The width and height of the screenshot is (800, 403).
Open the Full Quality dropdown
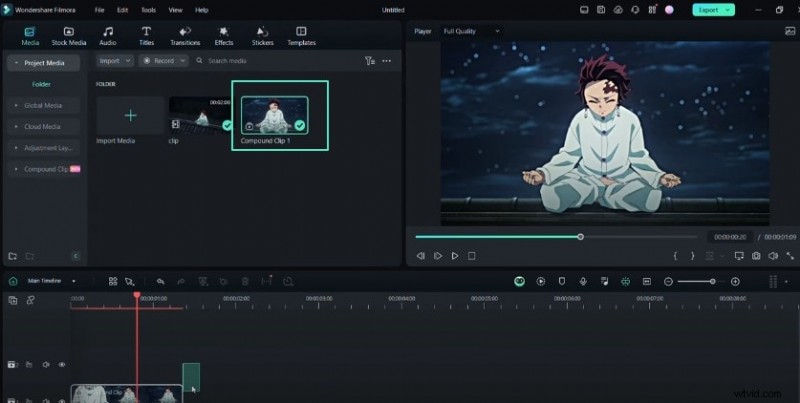tap(471, 31)
